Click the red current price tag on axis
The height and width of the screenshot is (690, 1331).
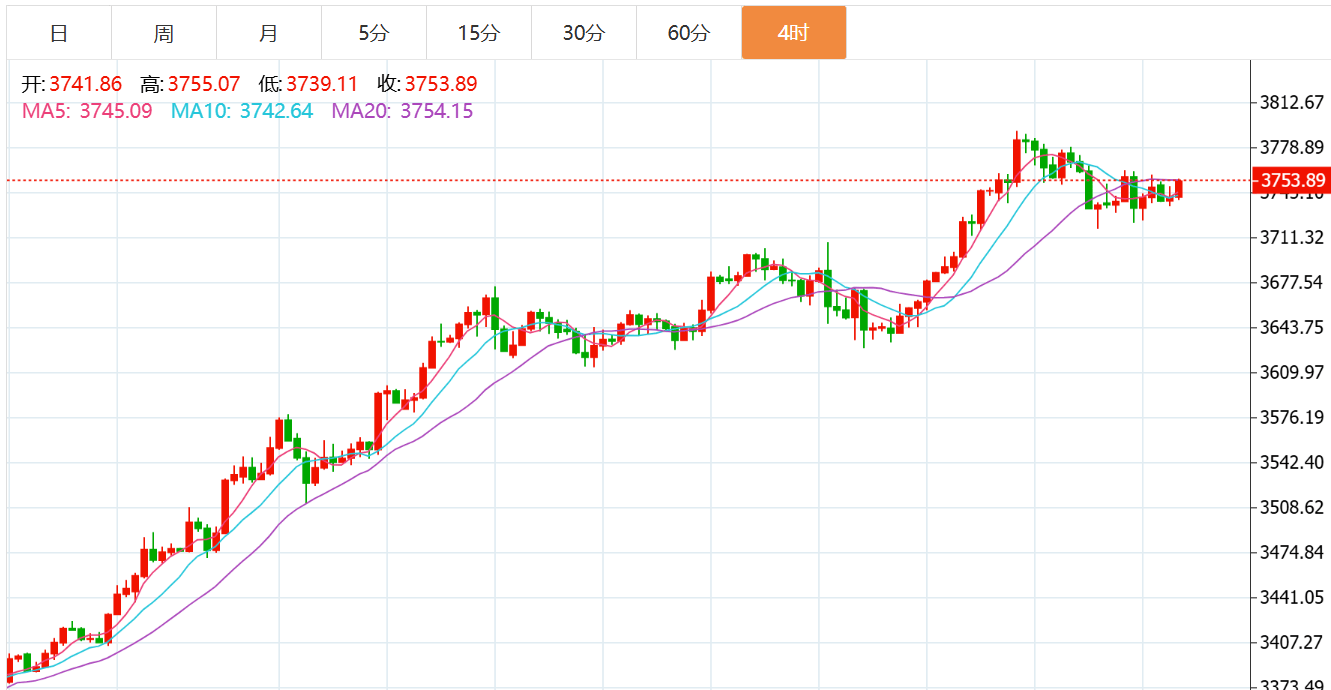1292,181
